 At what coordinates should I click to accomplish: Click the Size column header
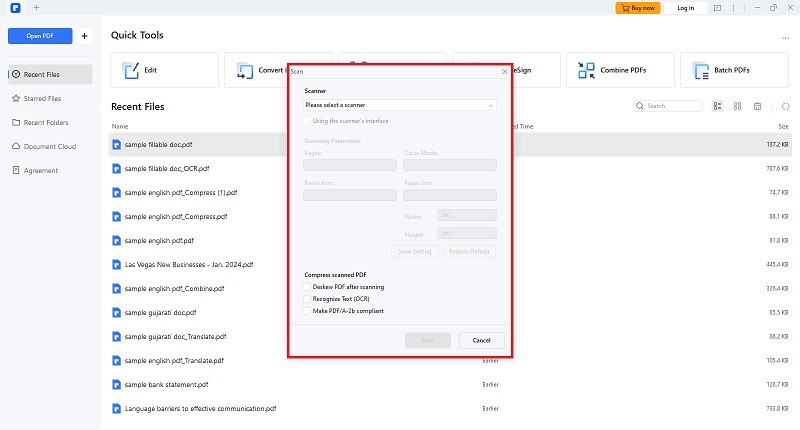783,127
